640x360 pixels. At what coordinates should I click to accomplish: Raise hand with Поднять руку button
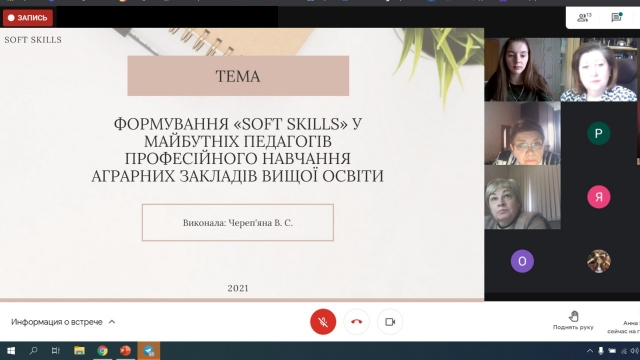(573, 320)
